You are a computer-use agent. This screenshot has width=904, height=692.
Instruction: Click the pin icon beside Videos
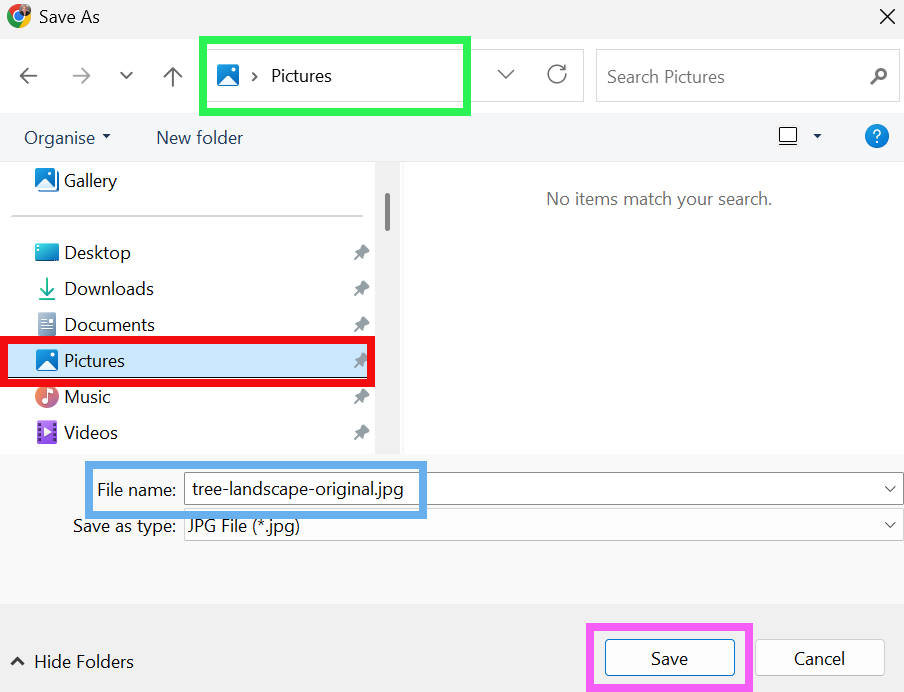coord(361,432)
